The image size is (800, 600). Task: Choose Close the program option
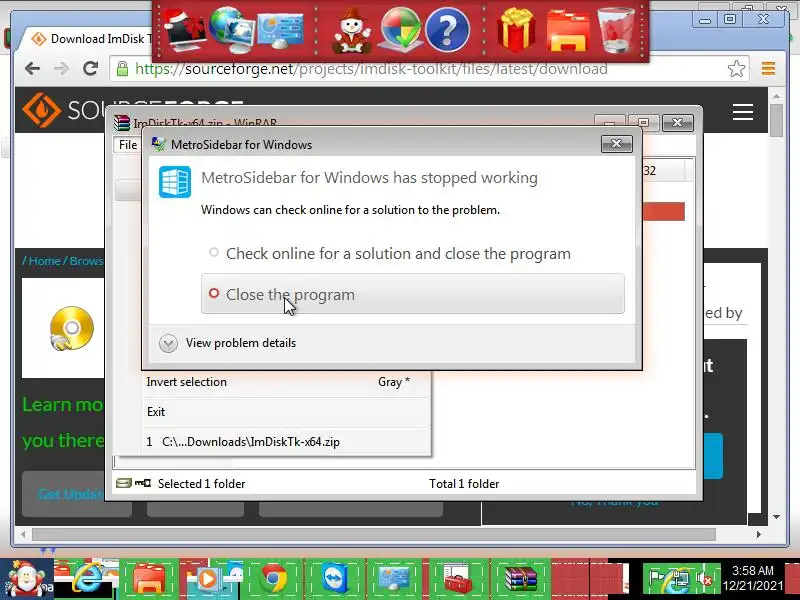(413, 294)
